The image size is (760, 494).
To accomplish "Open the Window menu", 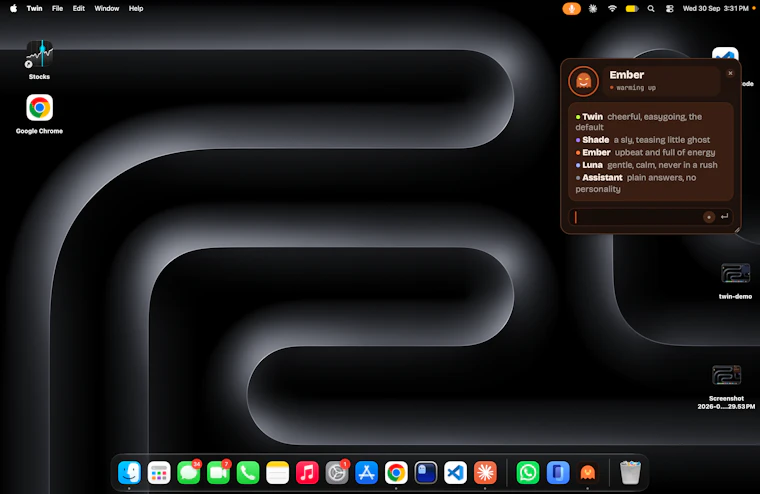I will (x=107, y=8).
